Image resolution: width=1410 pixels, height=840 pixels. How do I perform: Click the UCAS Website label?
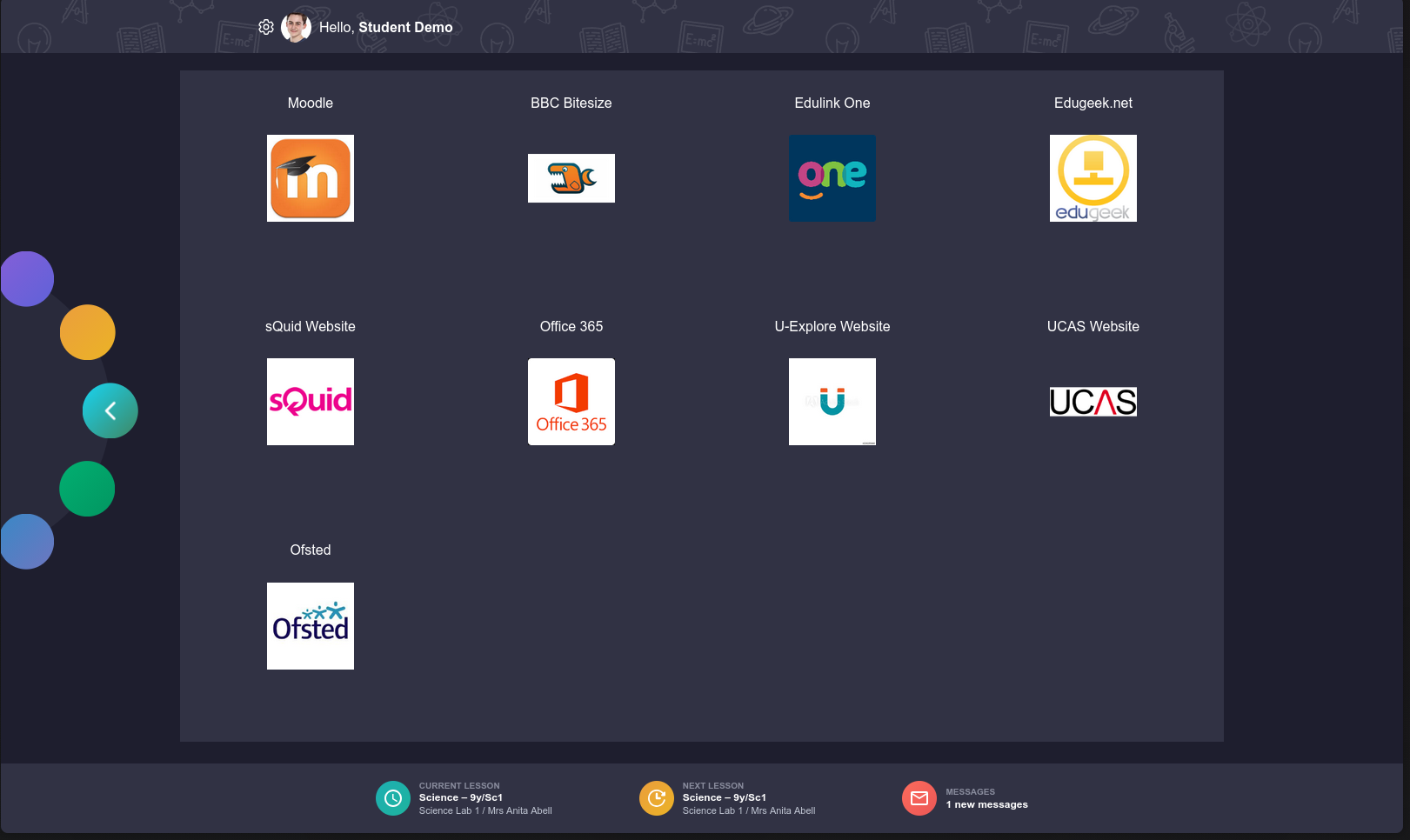click(x=1093, y=326)
